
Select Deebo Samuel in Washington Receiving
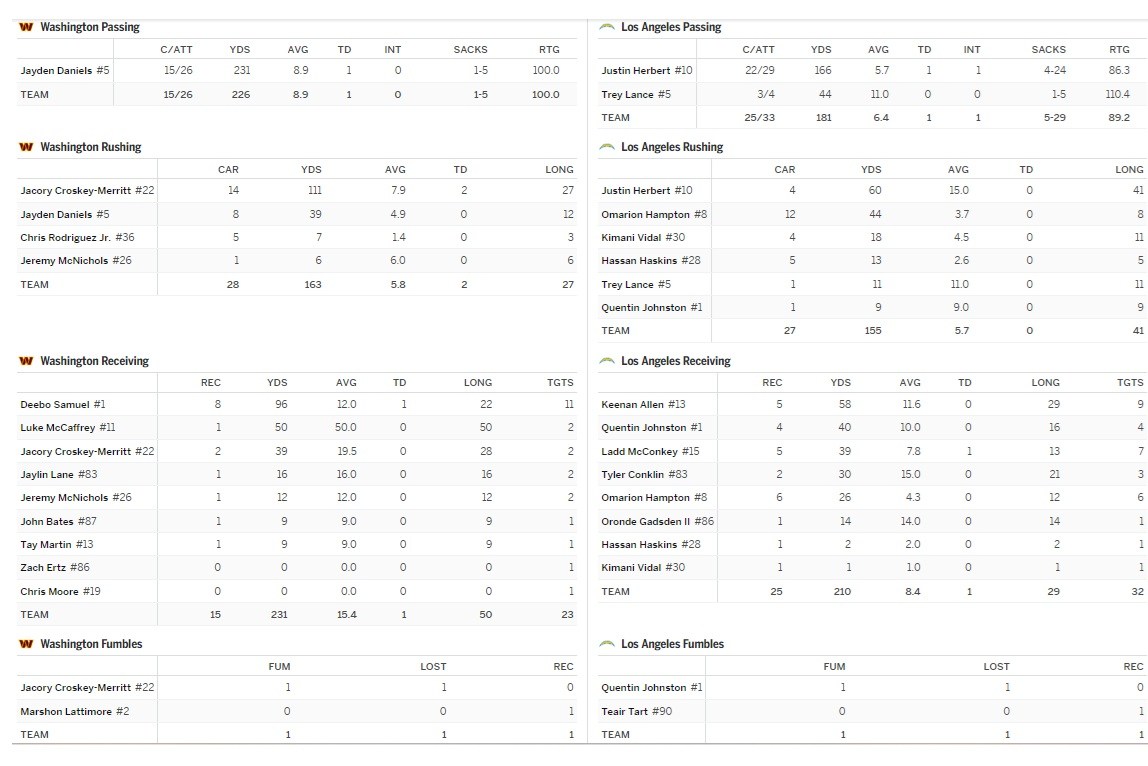pos(55,405)
